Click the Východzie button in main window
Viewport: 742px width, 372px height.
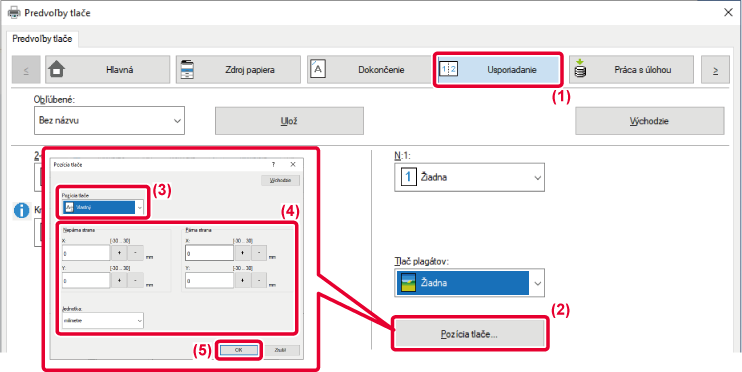(650, 121)
